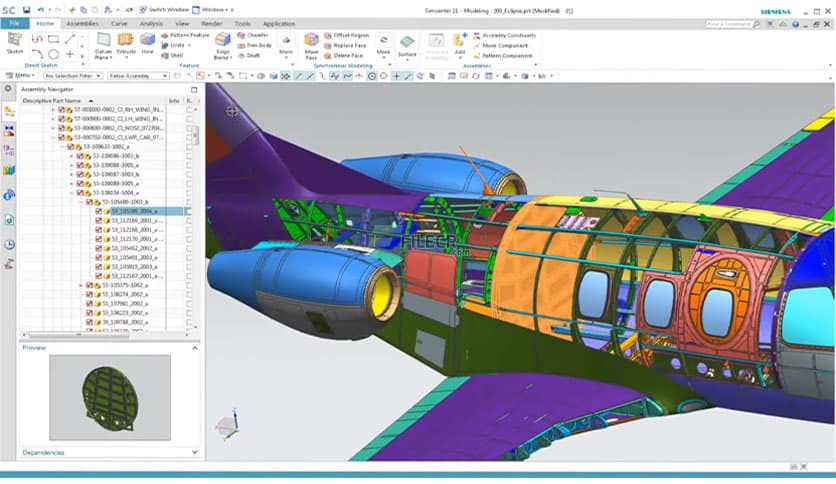The width and height of the screenshot is (836, 484).
Task: Click the Chamfer button
Action: 253,35
